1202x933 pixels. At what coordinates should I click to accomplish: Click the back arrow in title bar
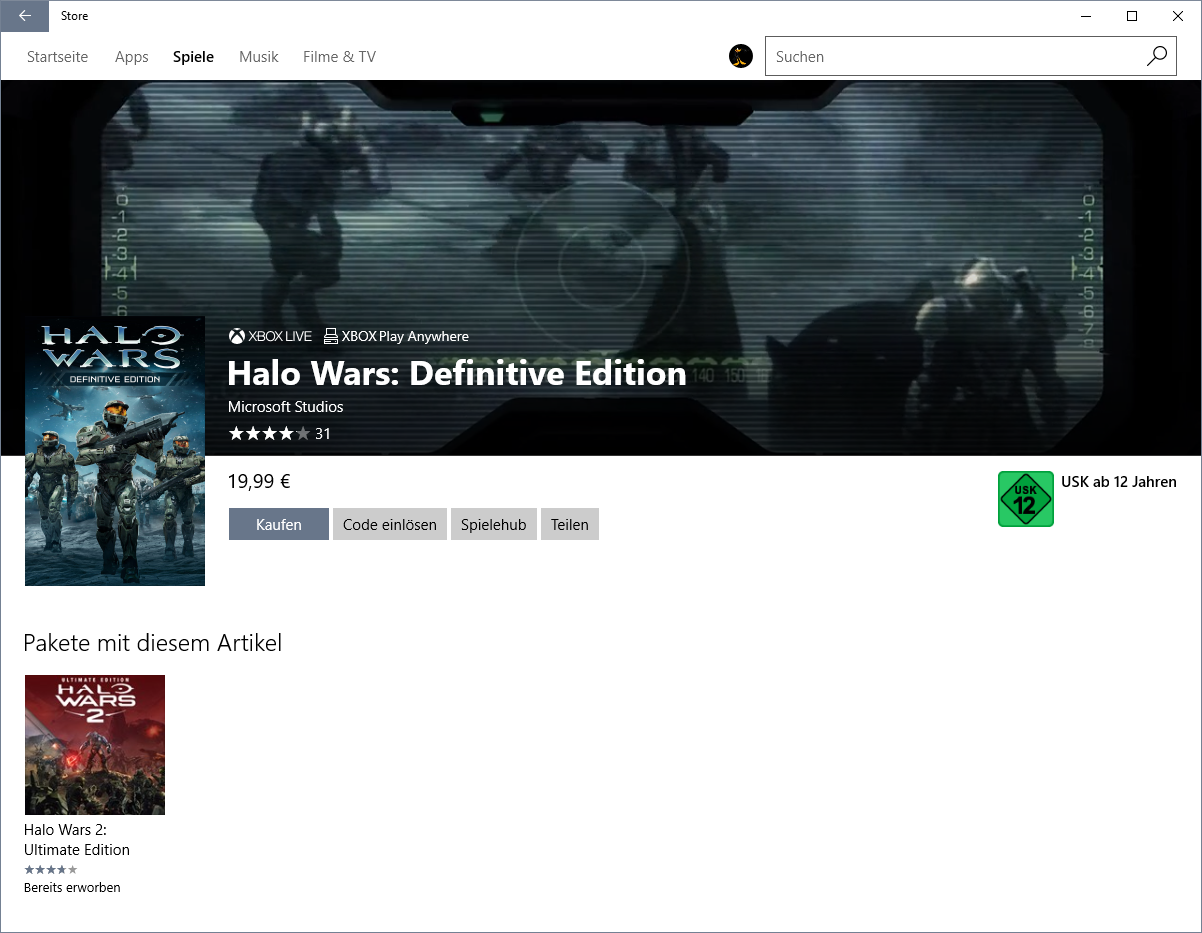[25, 16]
